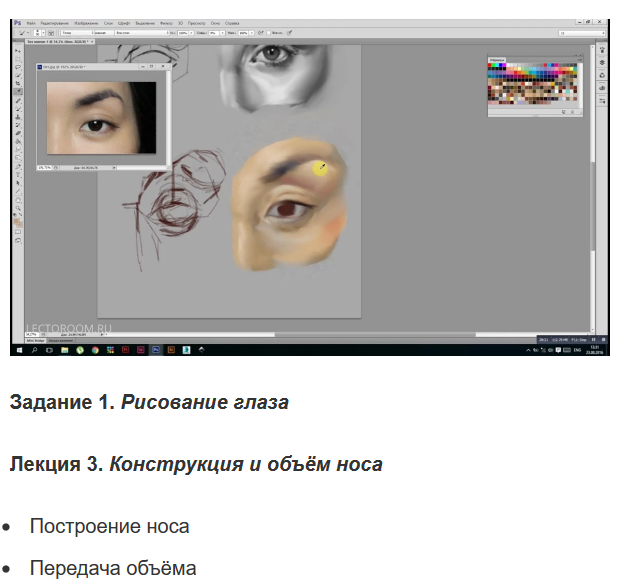Select the Eraser tool

(18, 133)
